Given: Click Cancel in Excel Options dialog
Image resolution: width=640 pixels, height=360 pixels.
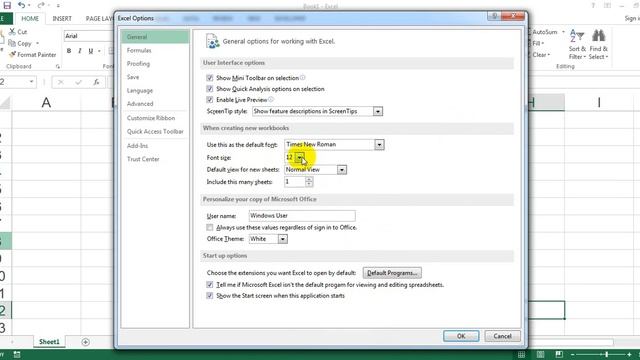Looking at the screenshot, I should pyautogui.click(x=502, y=336).
